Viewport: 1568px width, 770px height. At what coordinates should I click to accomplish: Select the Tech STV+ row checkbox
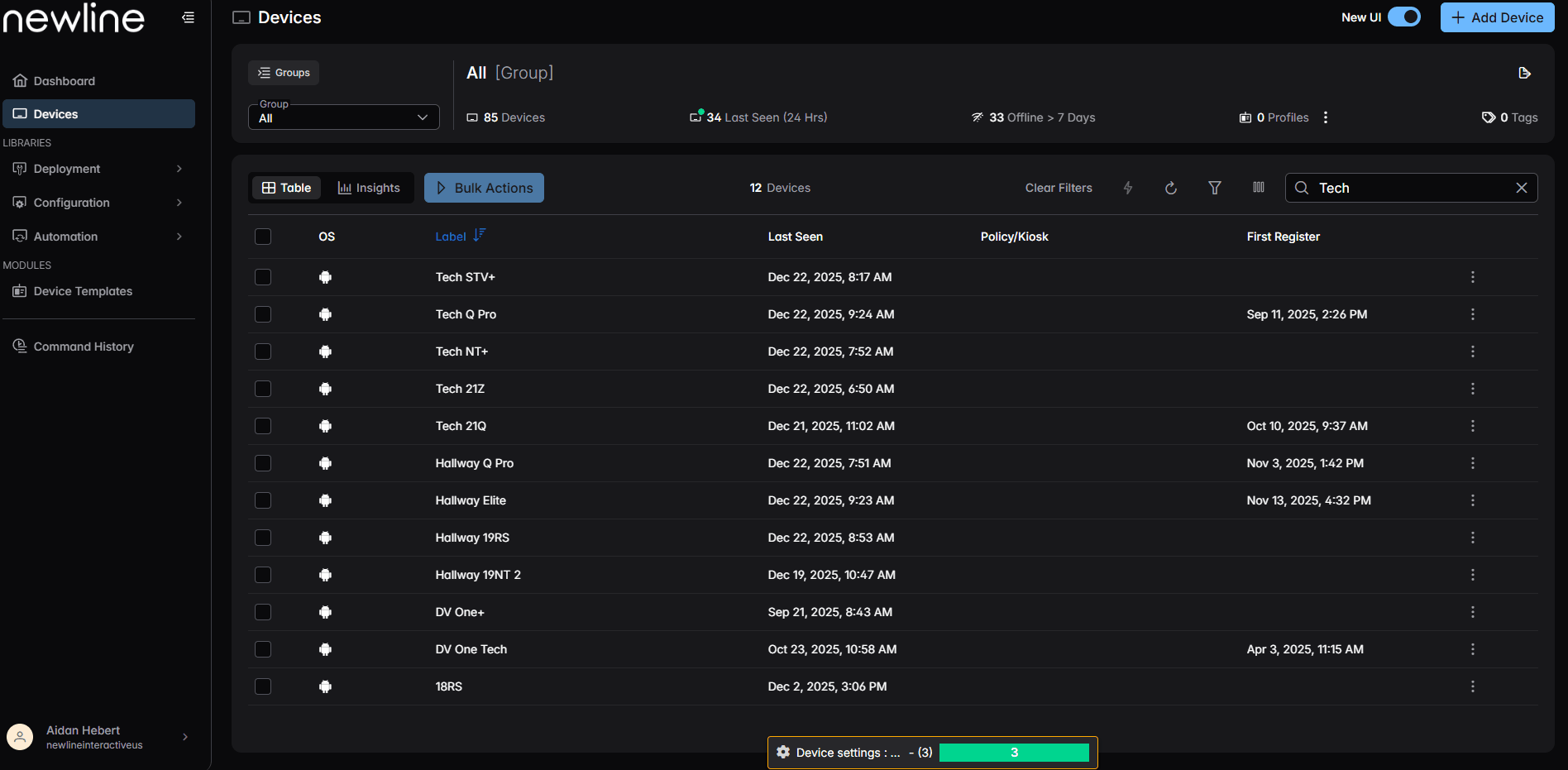263,277
